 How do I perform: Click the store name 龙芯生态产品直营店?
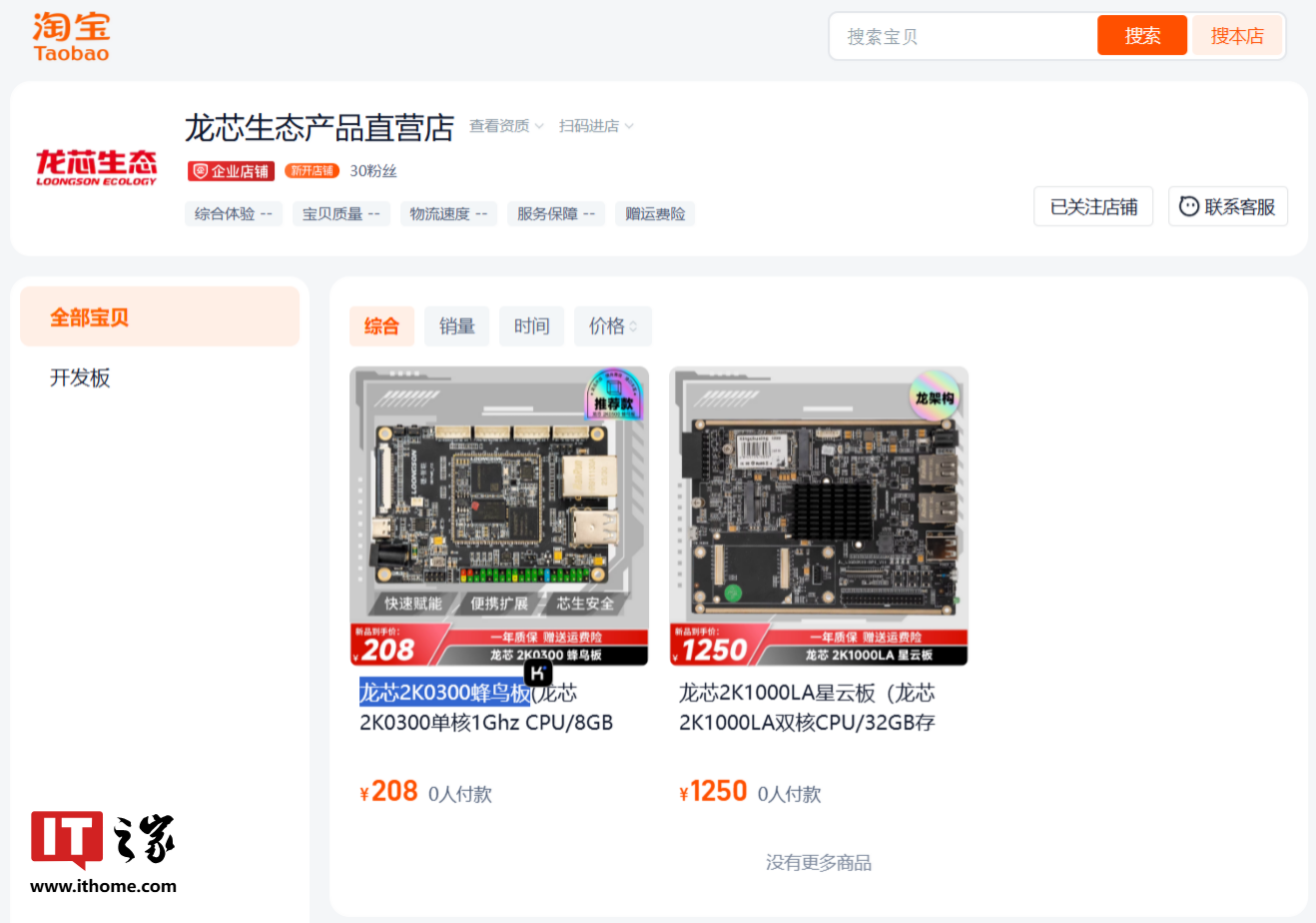pos(320,127)
